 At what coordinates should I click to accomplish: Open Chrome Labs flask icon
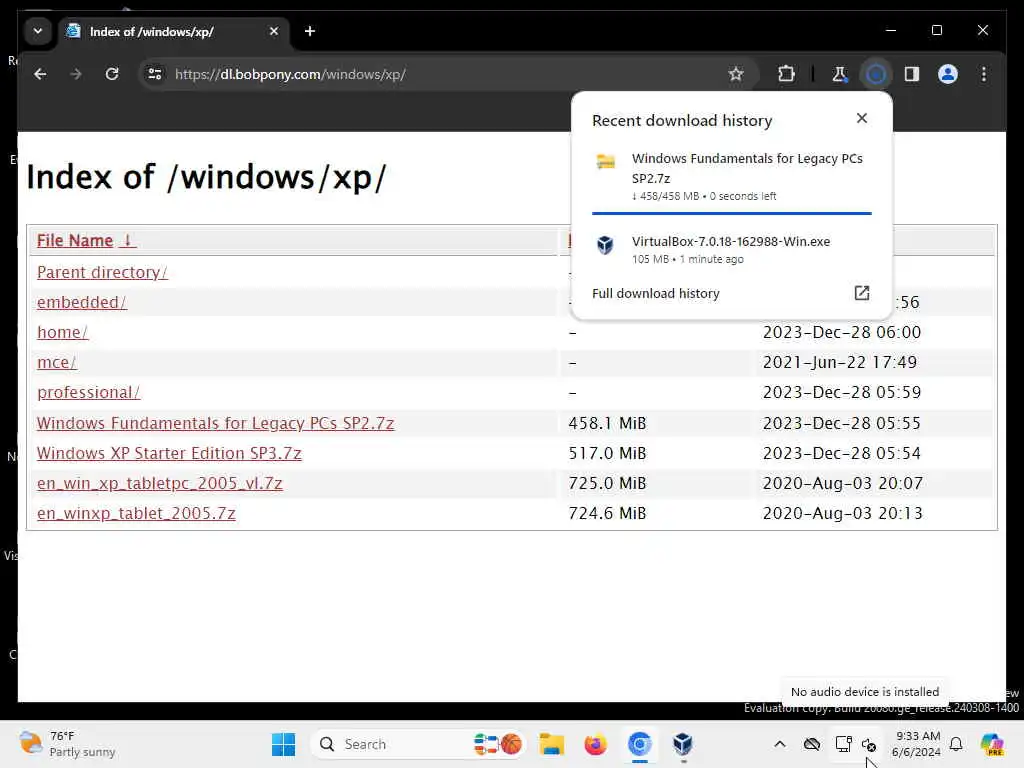click(839, 74)
